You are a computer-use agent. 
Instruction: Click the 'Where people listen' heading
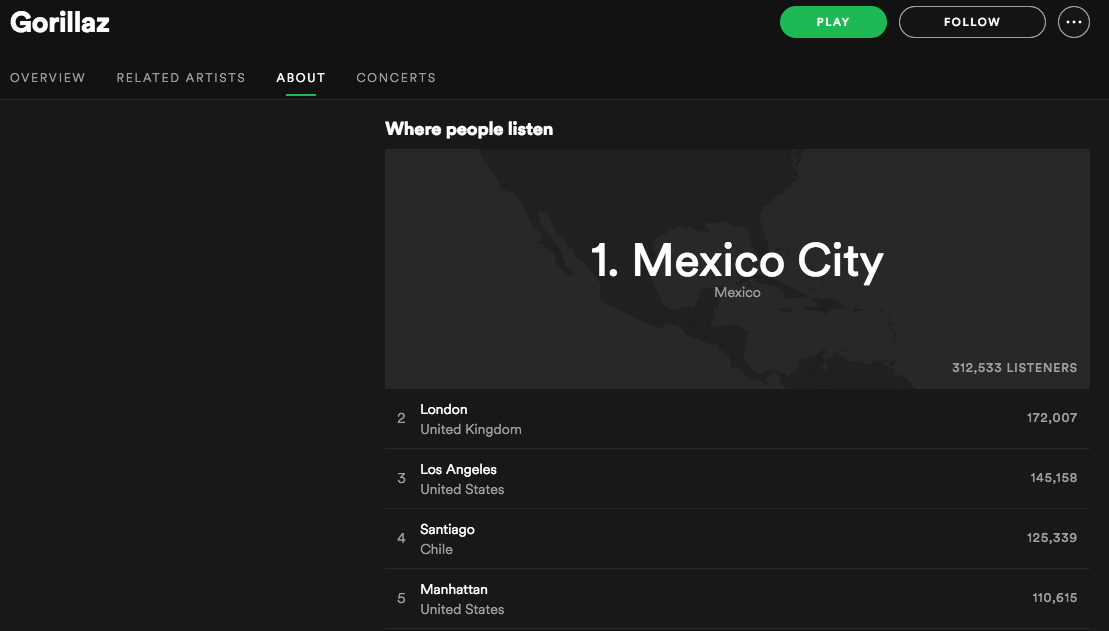(469, 129)
